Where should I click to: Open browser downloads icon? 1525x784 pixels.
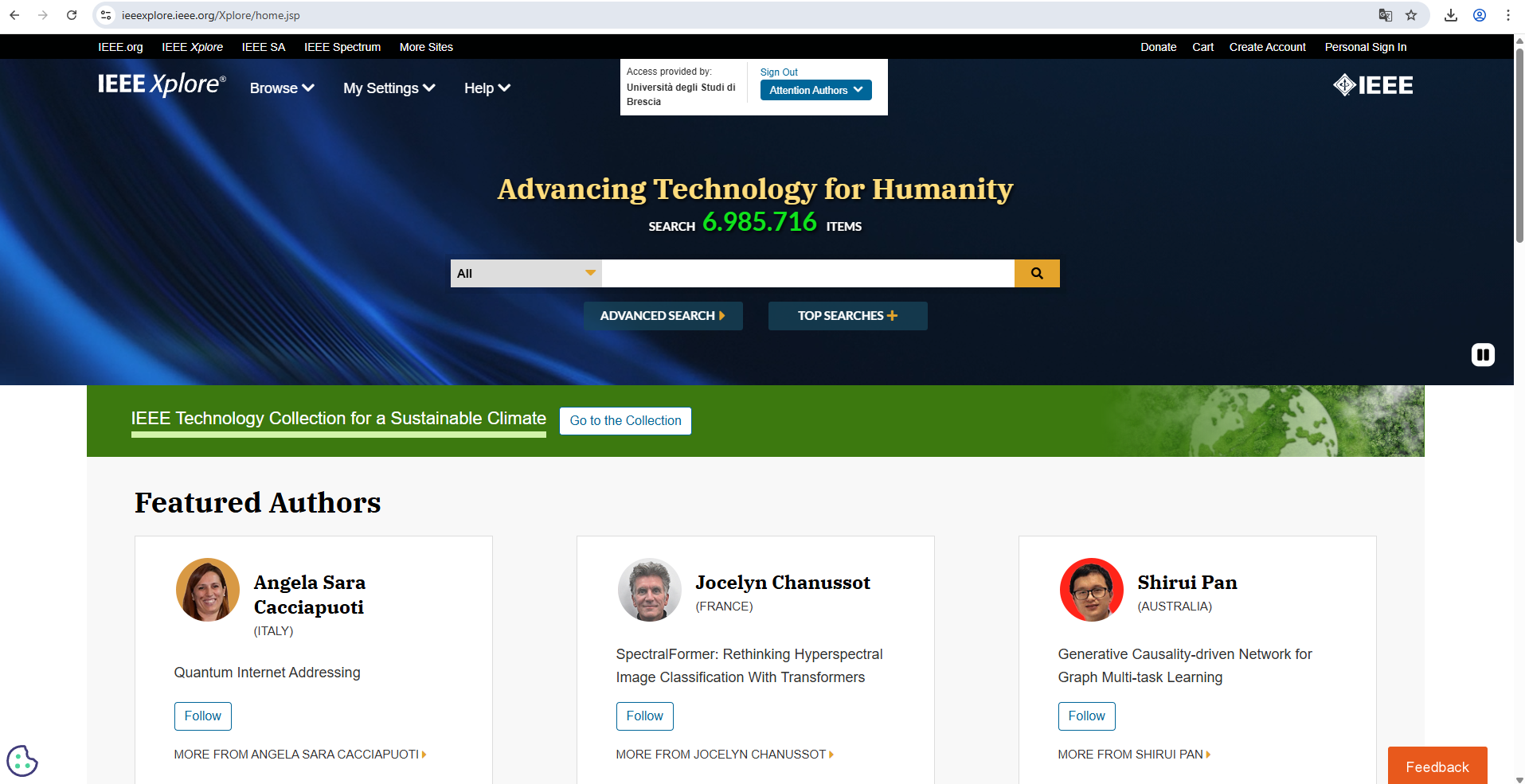pyautogui.click(x=1451, y=15)
